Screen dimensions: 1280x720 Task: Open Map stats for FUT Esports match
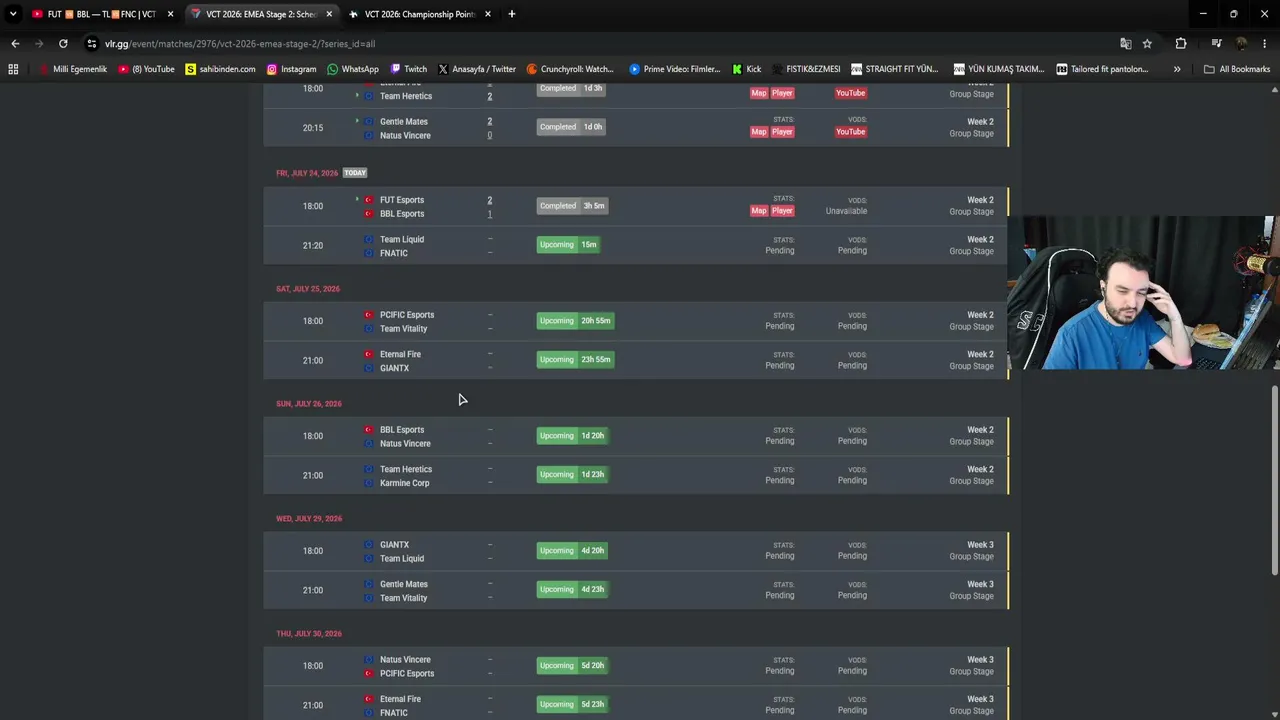pyautogui.click(x=759, y=211)
